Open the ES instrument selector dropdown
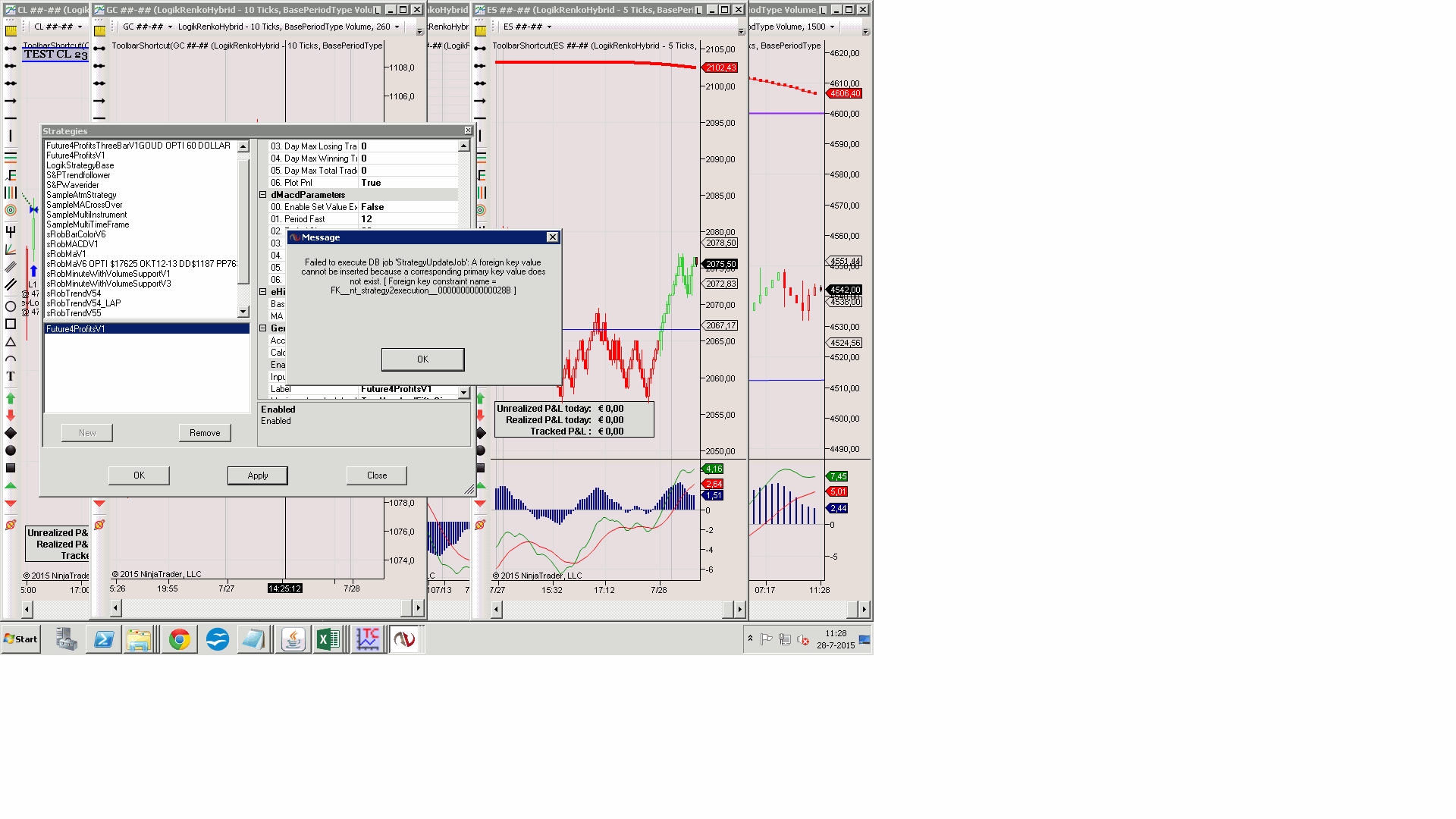This screenshot has height=819, width=1456. 549,27
